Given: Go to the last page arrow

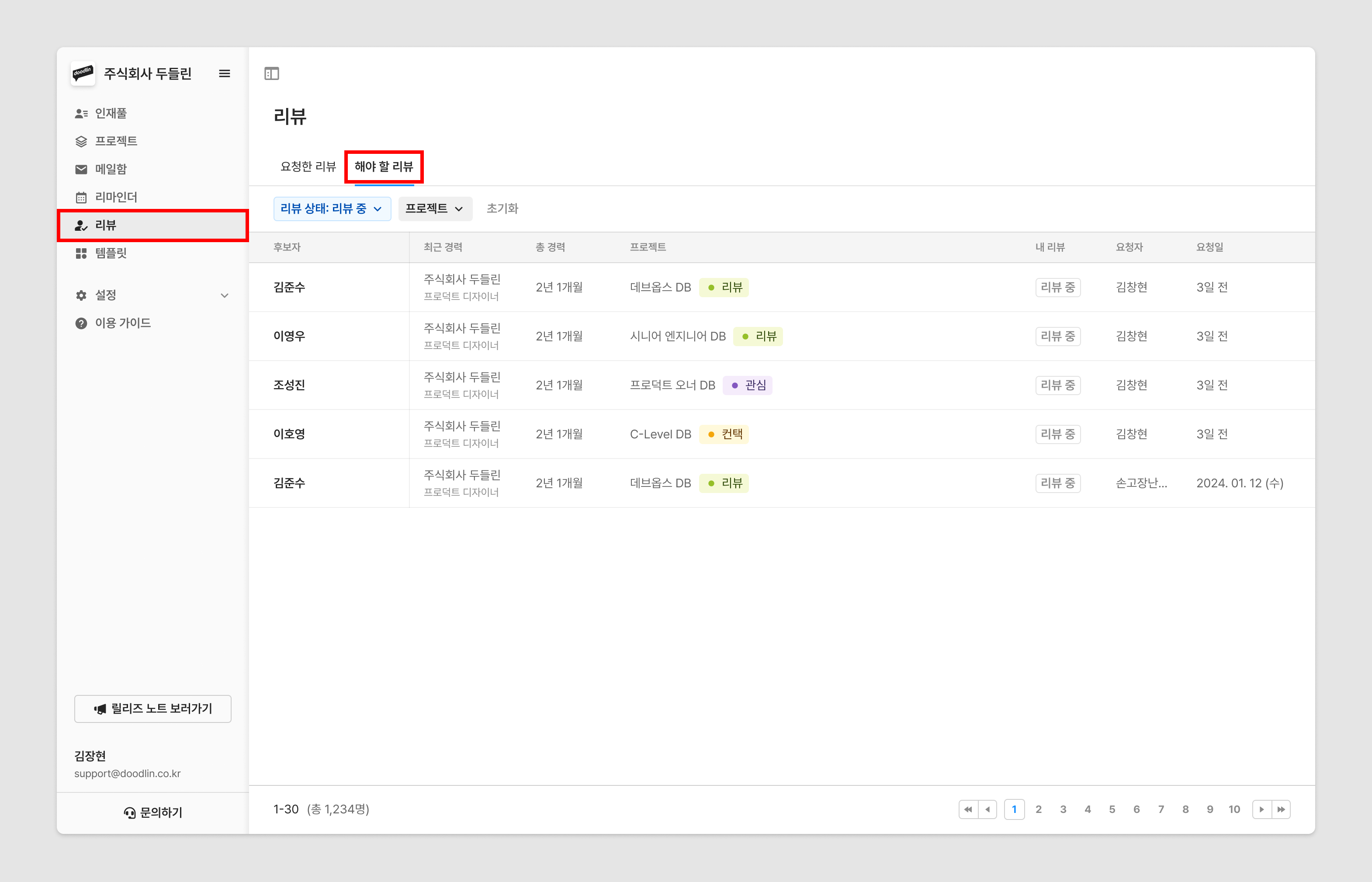Looking at the screenshot, I should pos(1281,809).
